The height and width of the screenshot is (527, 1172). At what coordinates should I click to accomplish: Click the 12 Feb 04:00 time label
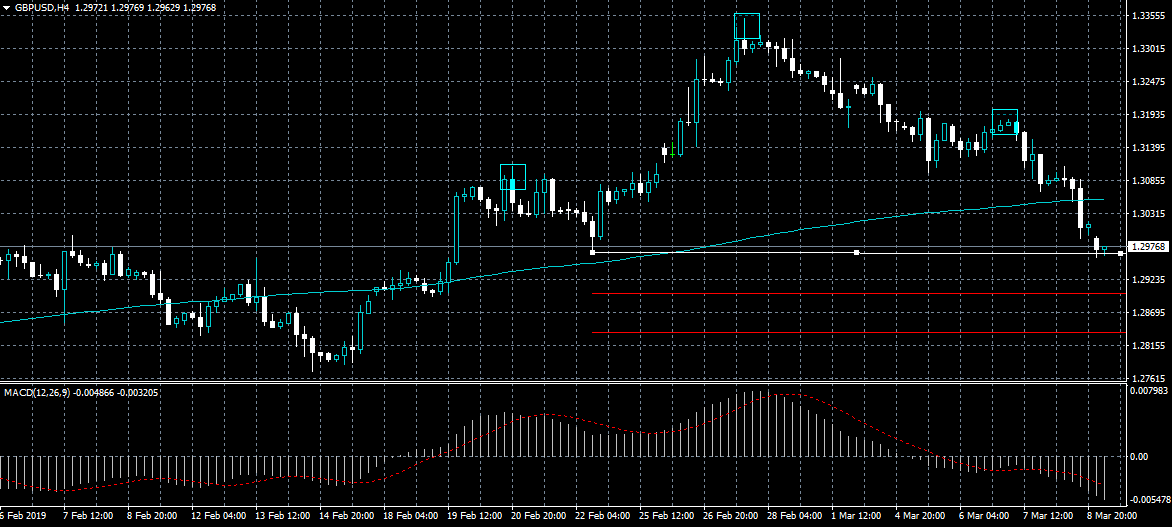[x=218, y=516]
